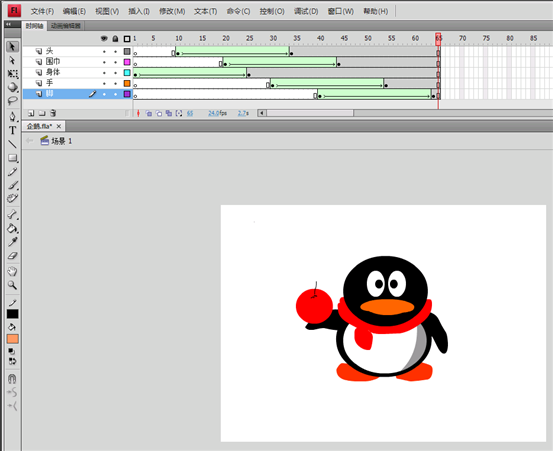Click the padlock icon heading the layer columns
The image size is (553, 451).
[115, 38]
